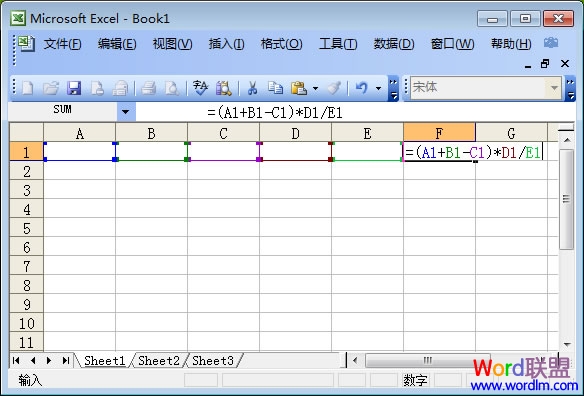Close the workbook with the inner X button
The height and width of the screenshot is (396, 584).
click(x=565, y=64)
